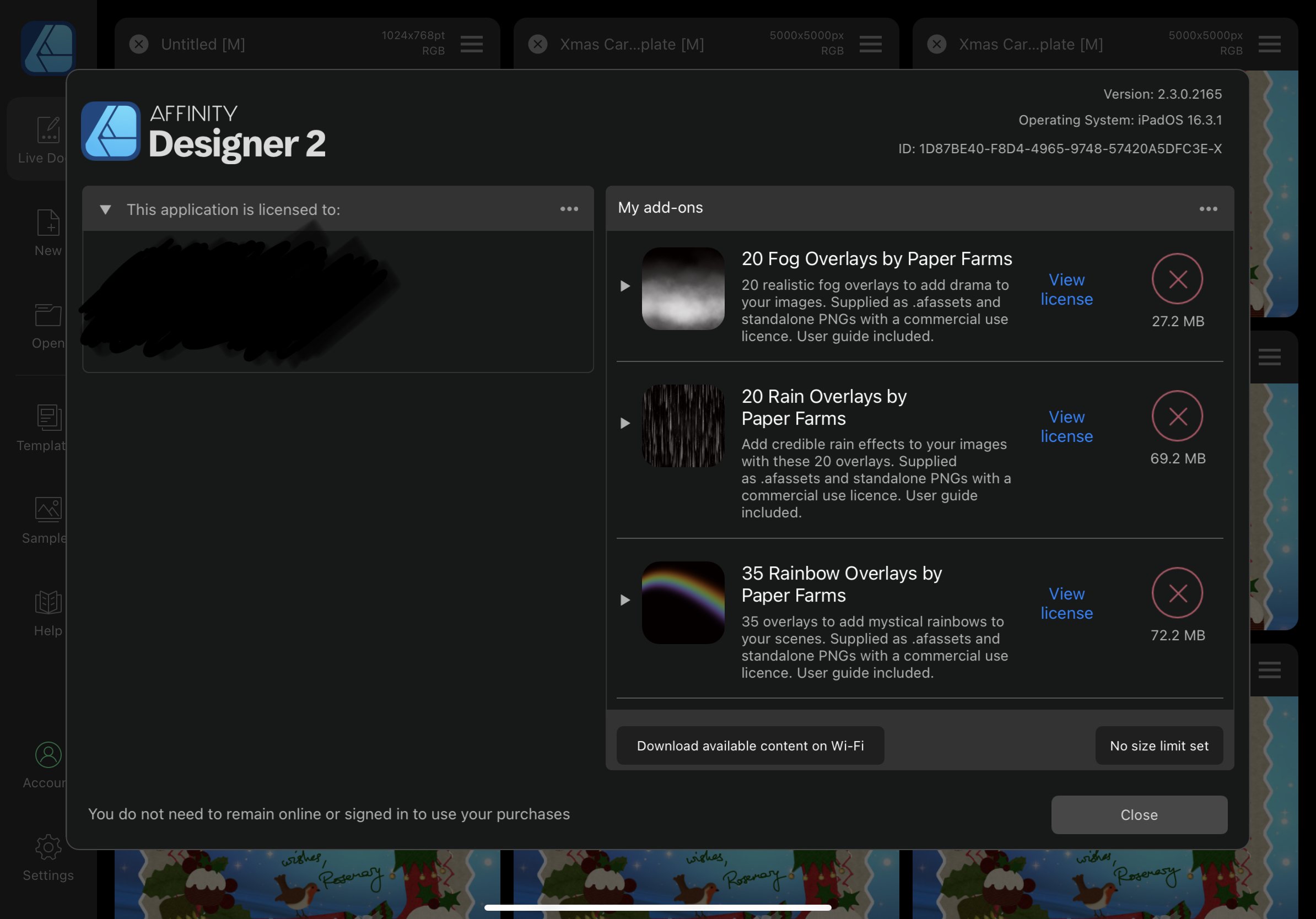Click the Affinity Designer 2 logo in dialog

[x=204, y=132]
